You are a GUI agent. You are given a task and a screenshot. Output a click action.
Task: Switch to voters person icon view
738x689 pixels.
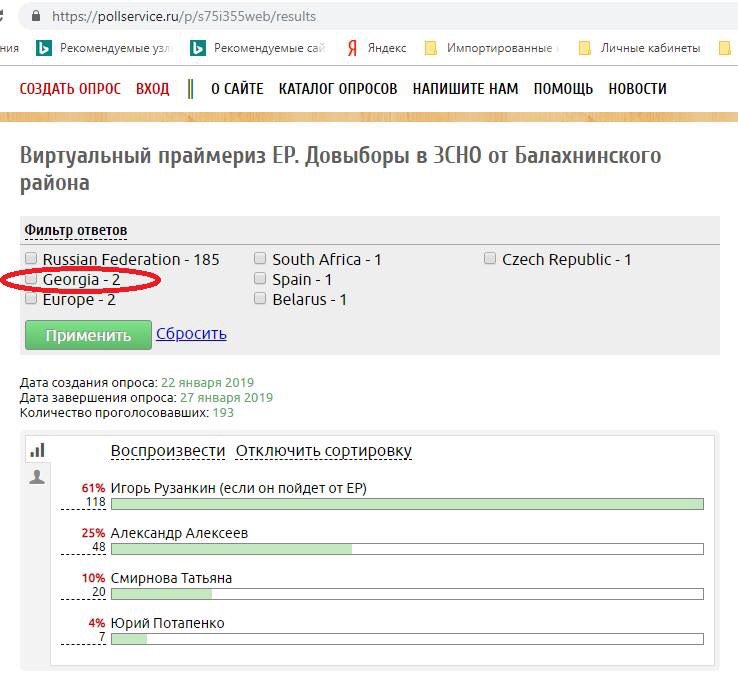click(37, 477)
